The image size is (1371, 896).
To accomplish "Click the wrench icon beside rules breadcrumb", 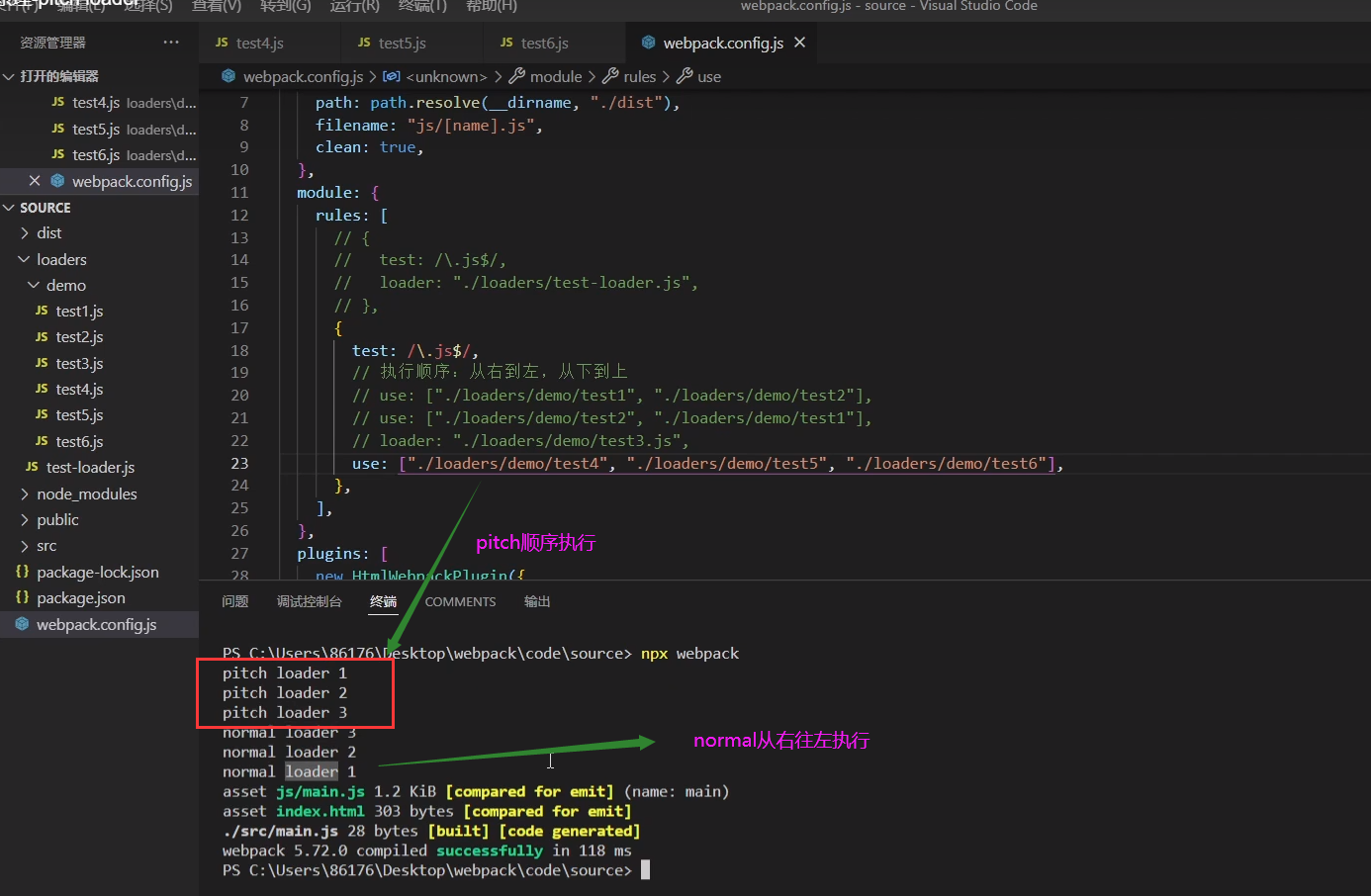I will coord(610,76).
